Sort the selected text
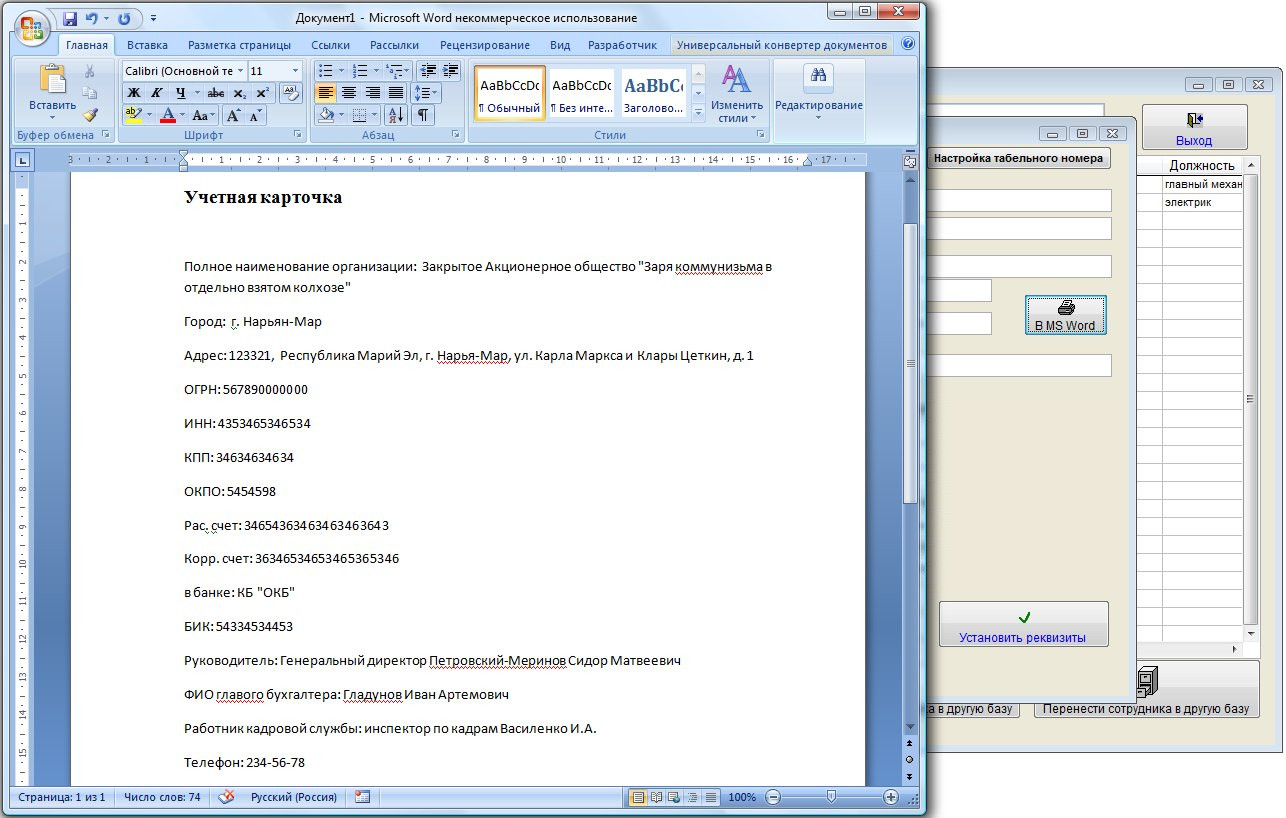1286x818 pixels. pos(395,115)
